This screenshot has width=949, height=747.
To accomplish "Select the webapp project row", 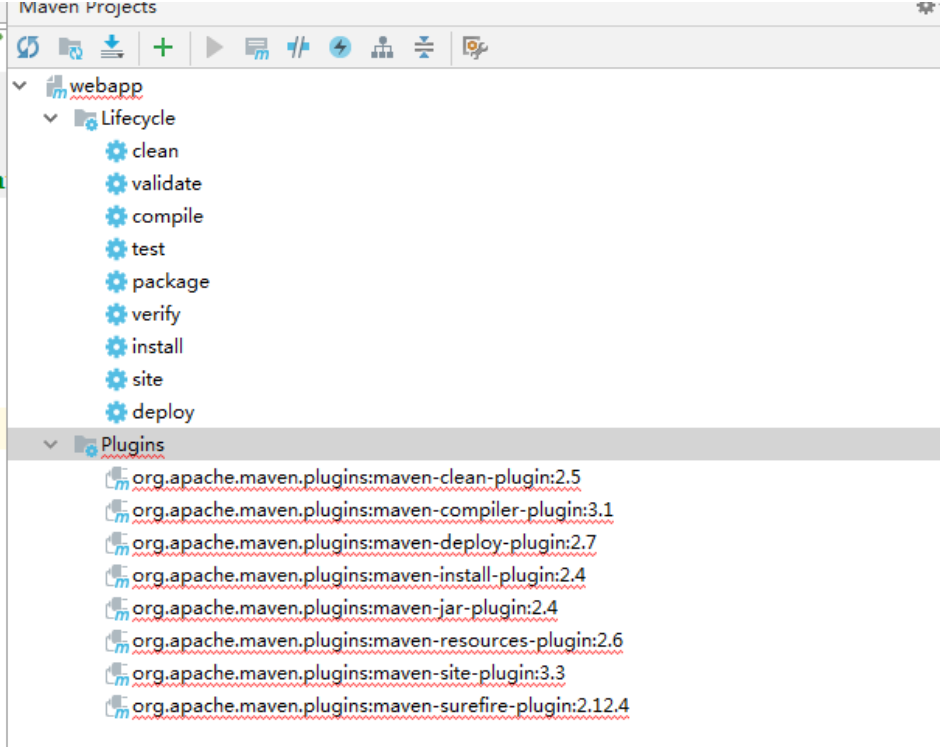I will point(106,87).
